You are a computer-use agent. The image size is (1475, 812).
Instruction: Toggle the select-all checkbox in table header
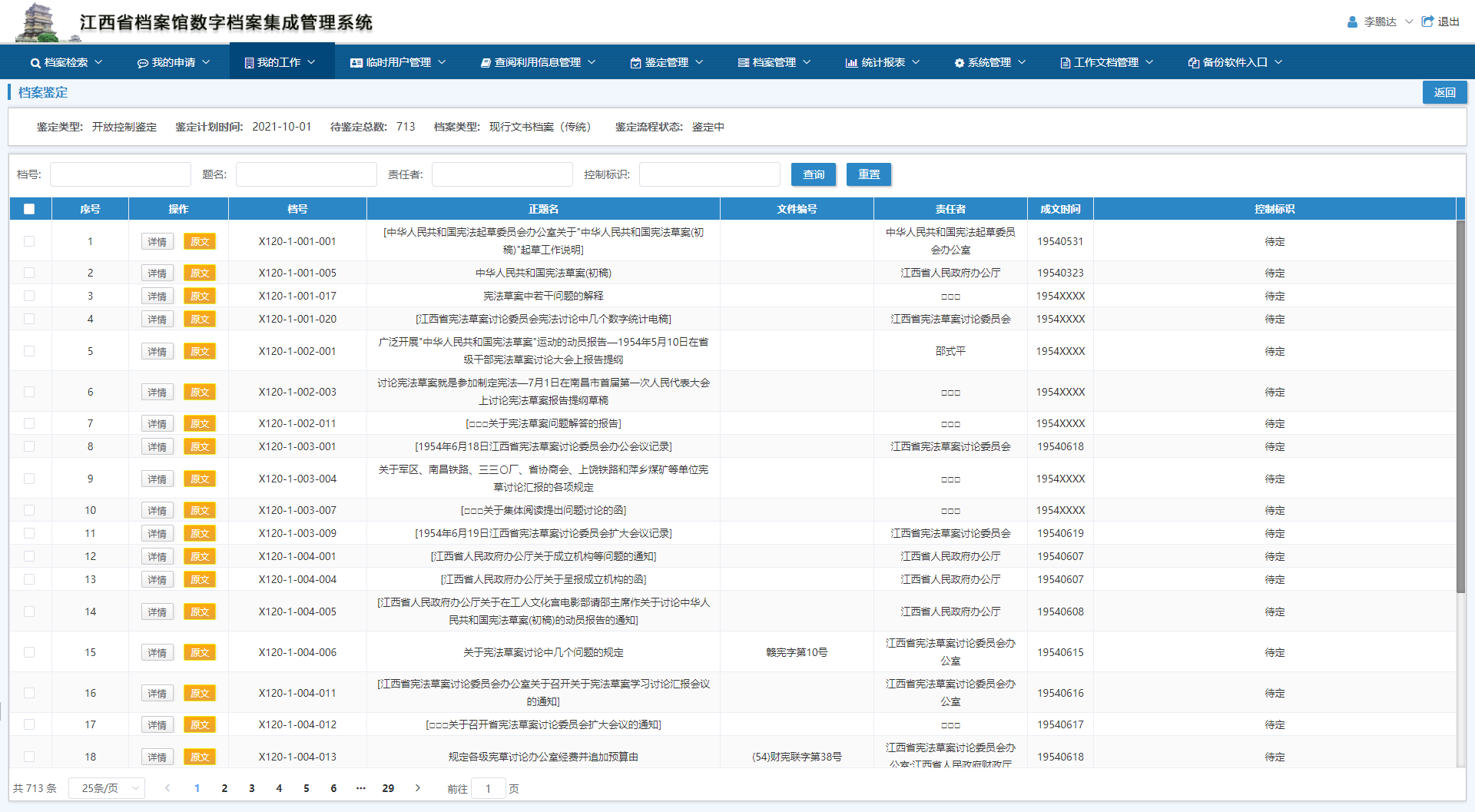29,209
